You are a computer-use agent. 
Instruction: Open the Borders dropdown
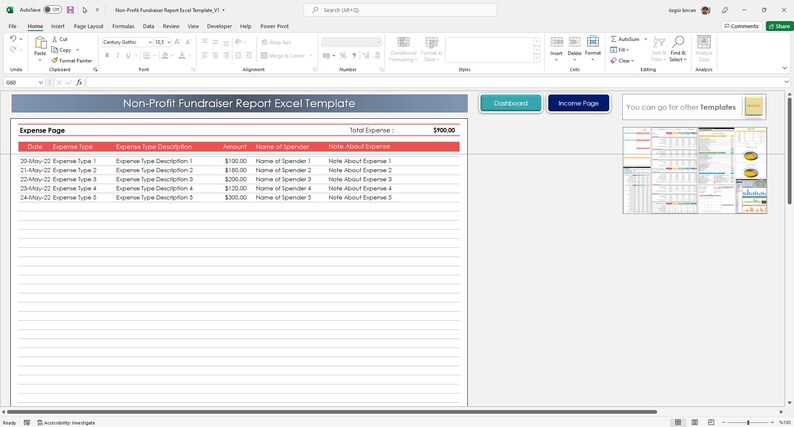[x=154, y=55]
